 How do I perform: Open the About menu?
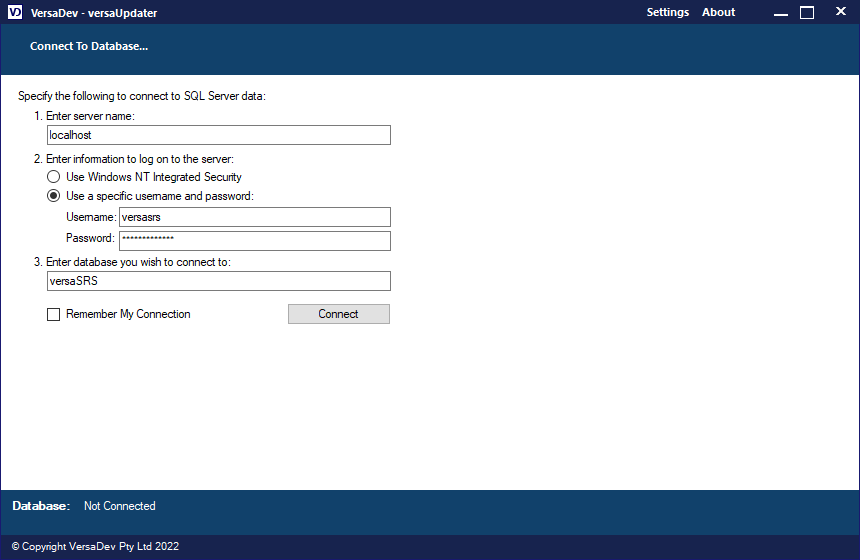pyautogui.click(x=718, y=13)
